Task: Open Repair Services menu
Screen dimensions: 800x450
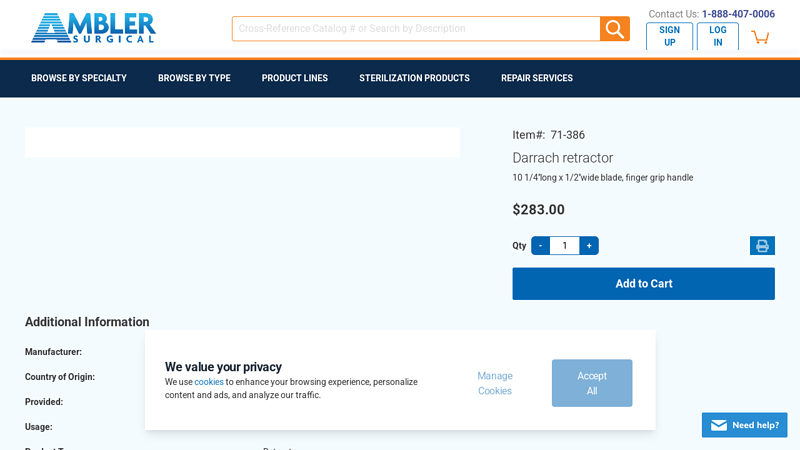Action: pos(537,78)
